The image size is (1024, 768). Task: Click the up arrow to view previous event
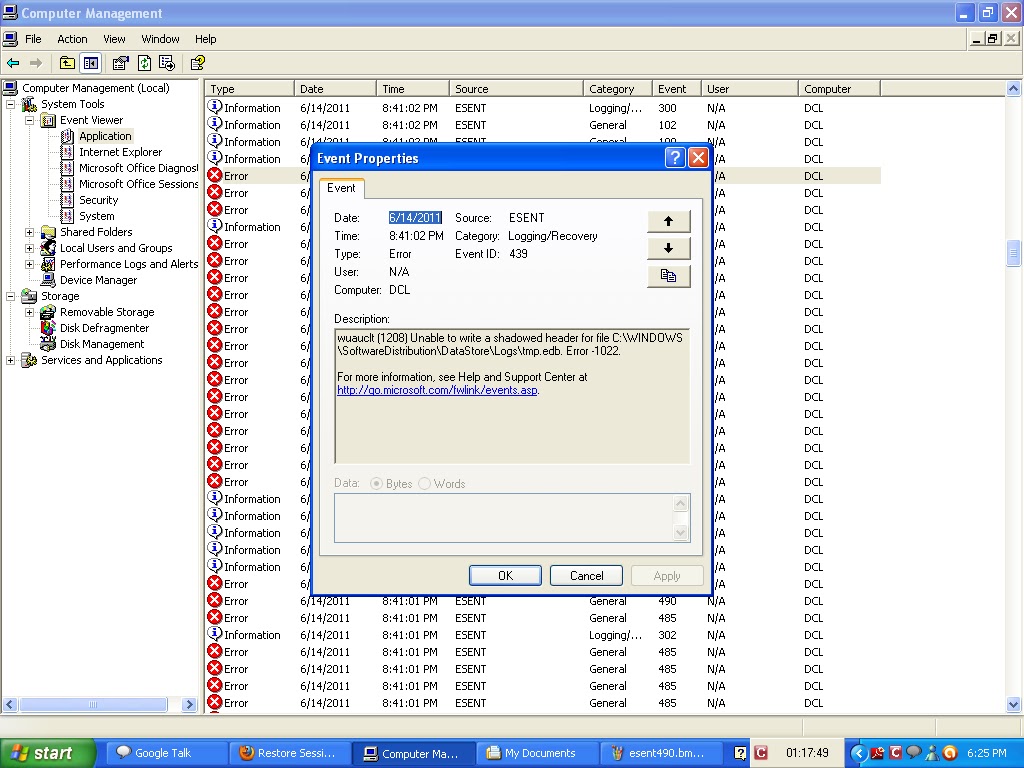(668, 220)
